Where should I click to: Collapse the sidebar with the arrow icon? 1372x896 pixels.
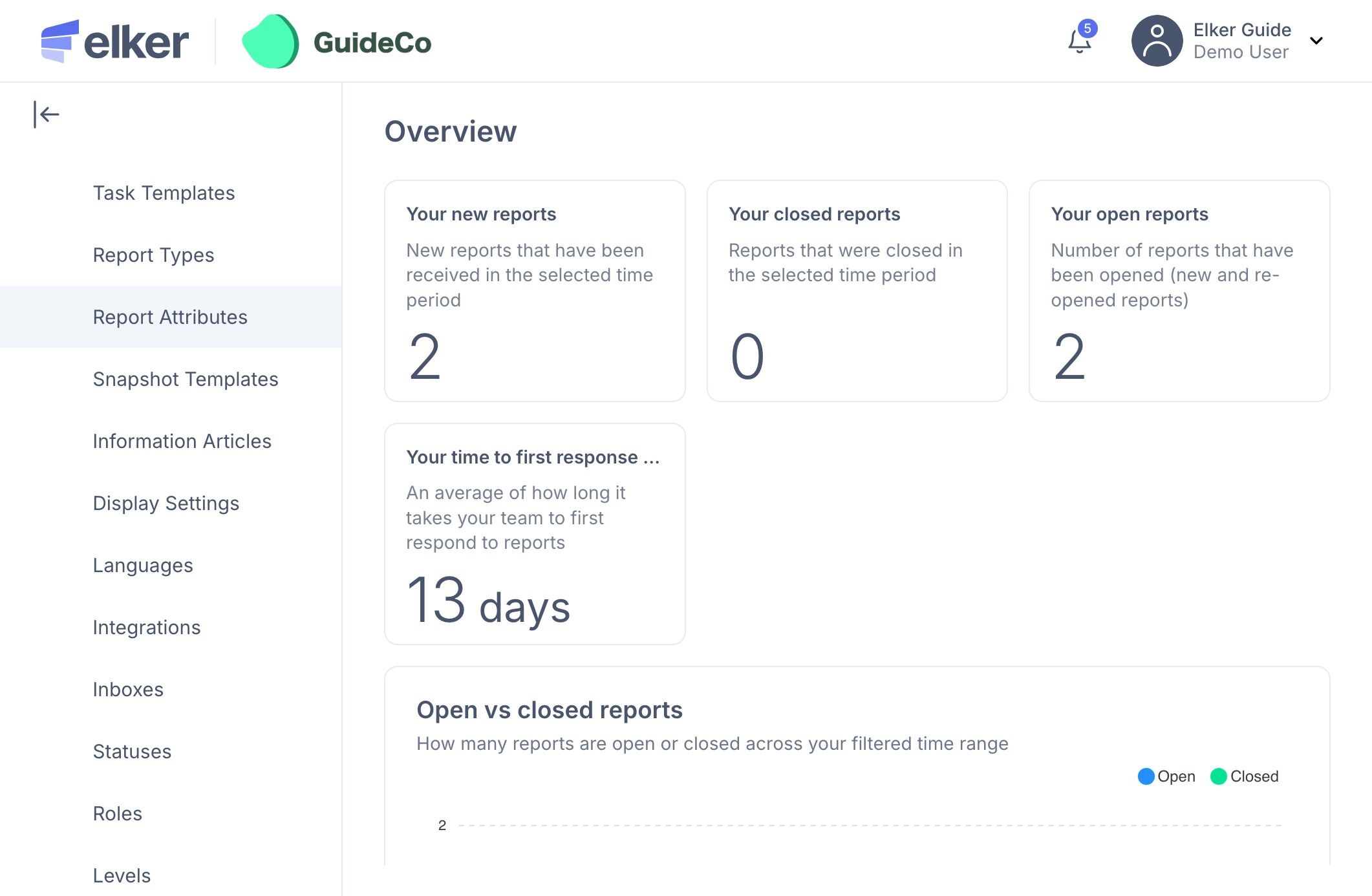tap(47, 115)
